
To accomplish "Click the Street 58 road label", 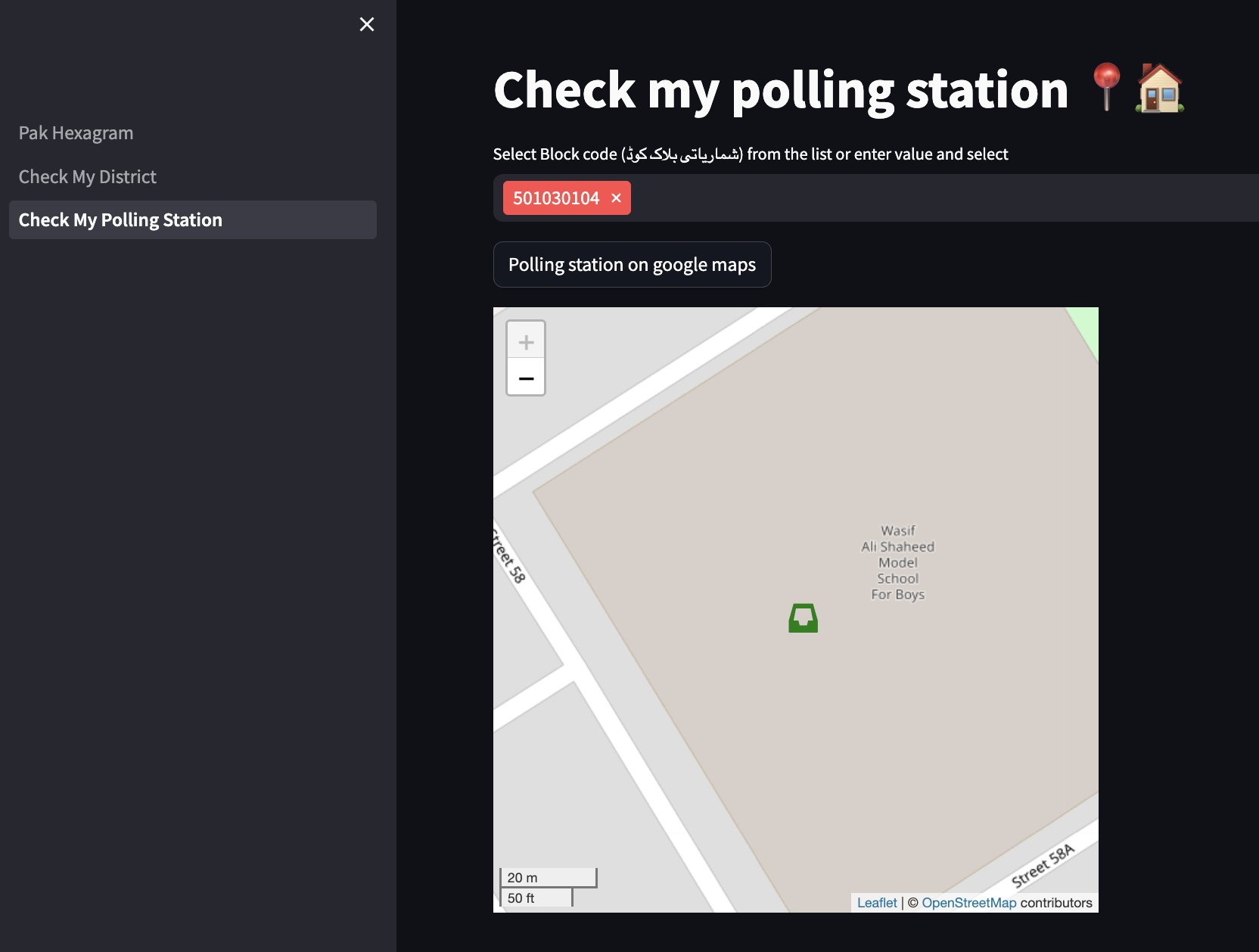I will tap(508, 556).
